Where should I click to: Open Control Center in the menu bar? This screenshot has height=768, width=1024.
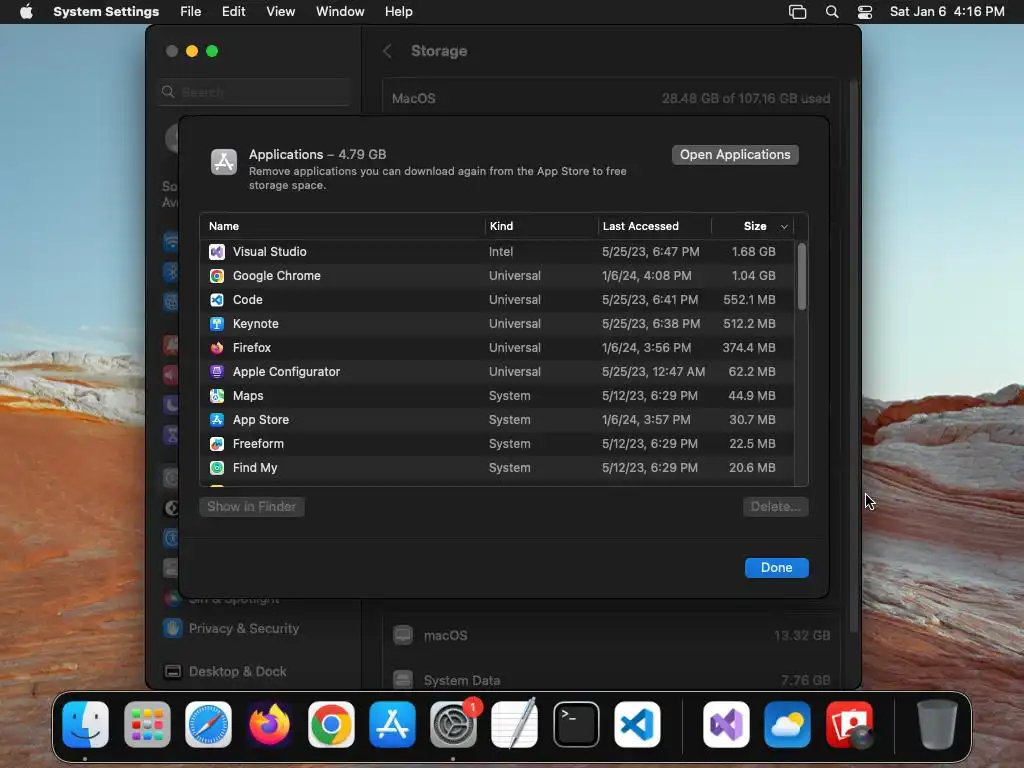pos(865,12)
